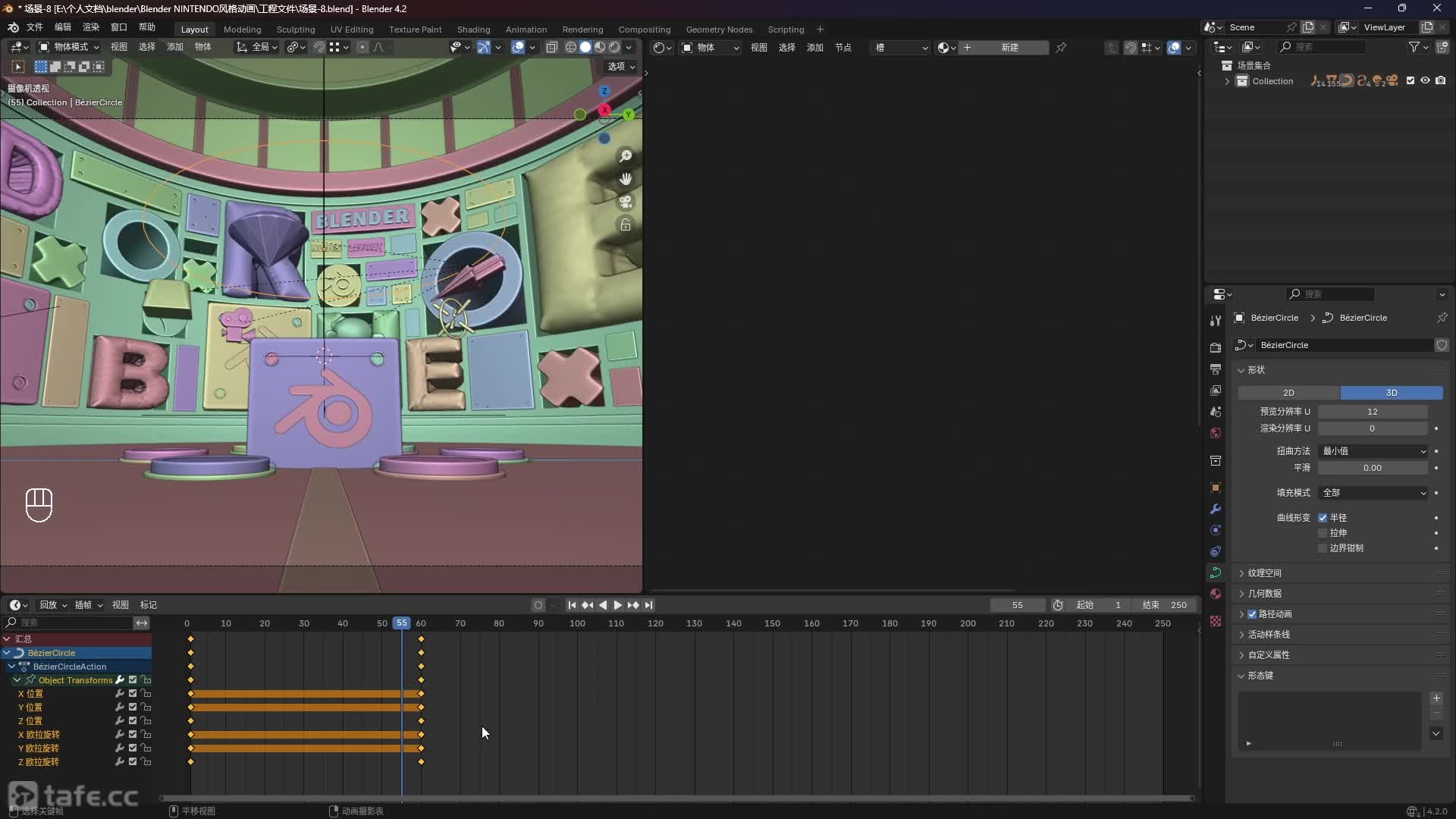Open the 填充模式 fill mode dropdown

pyautogui.click(x=1373, y=493)
